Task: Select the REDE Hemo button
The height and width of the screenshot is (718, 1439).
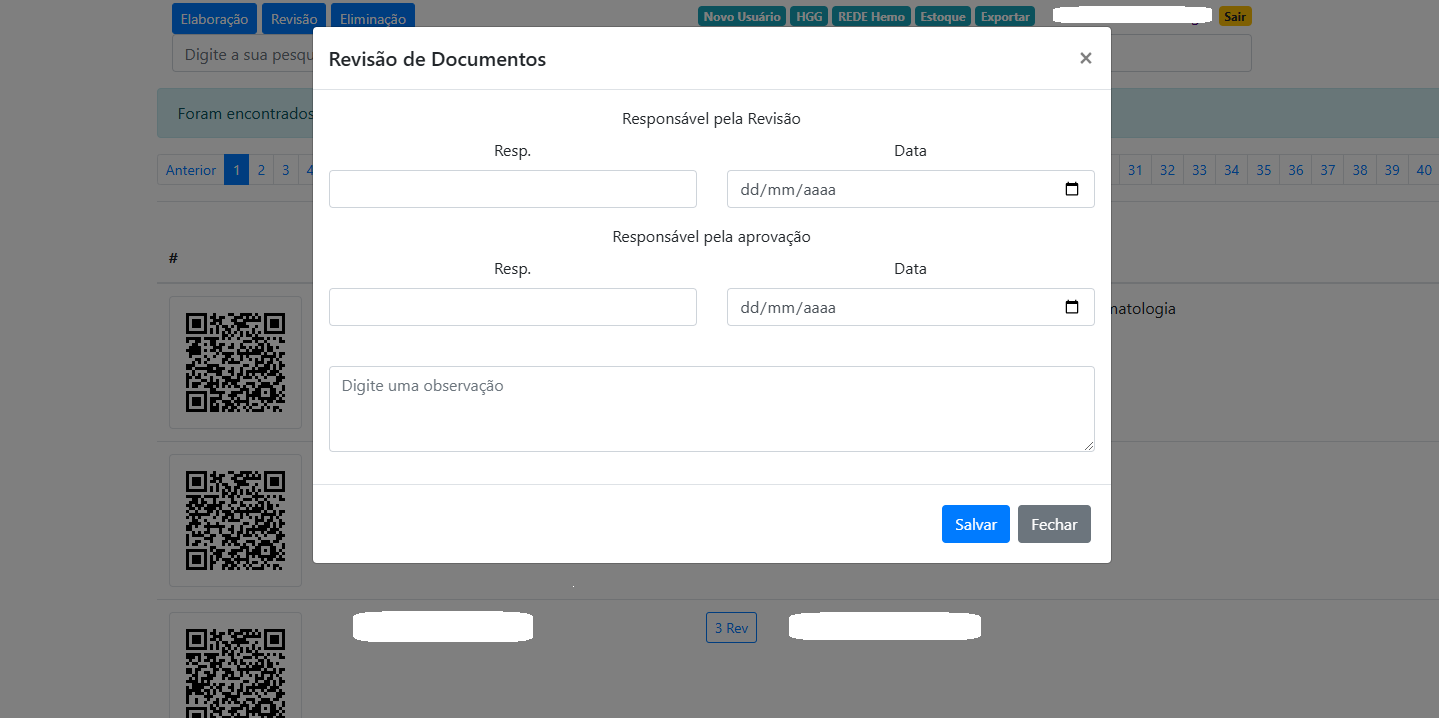Action: tap(871, 17)
